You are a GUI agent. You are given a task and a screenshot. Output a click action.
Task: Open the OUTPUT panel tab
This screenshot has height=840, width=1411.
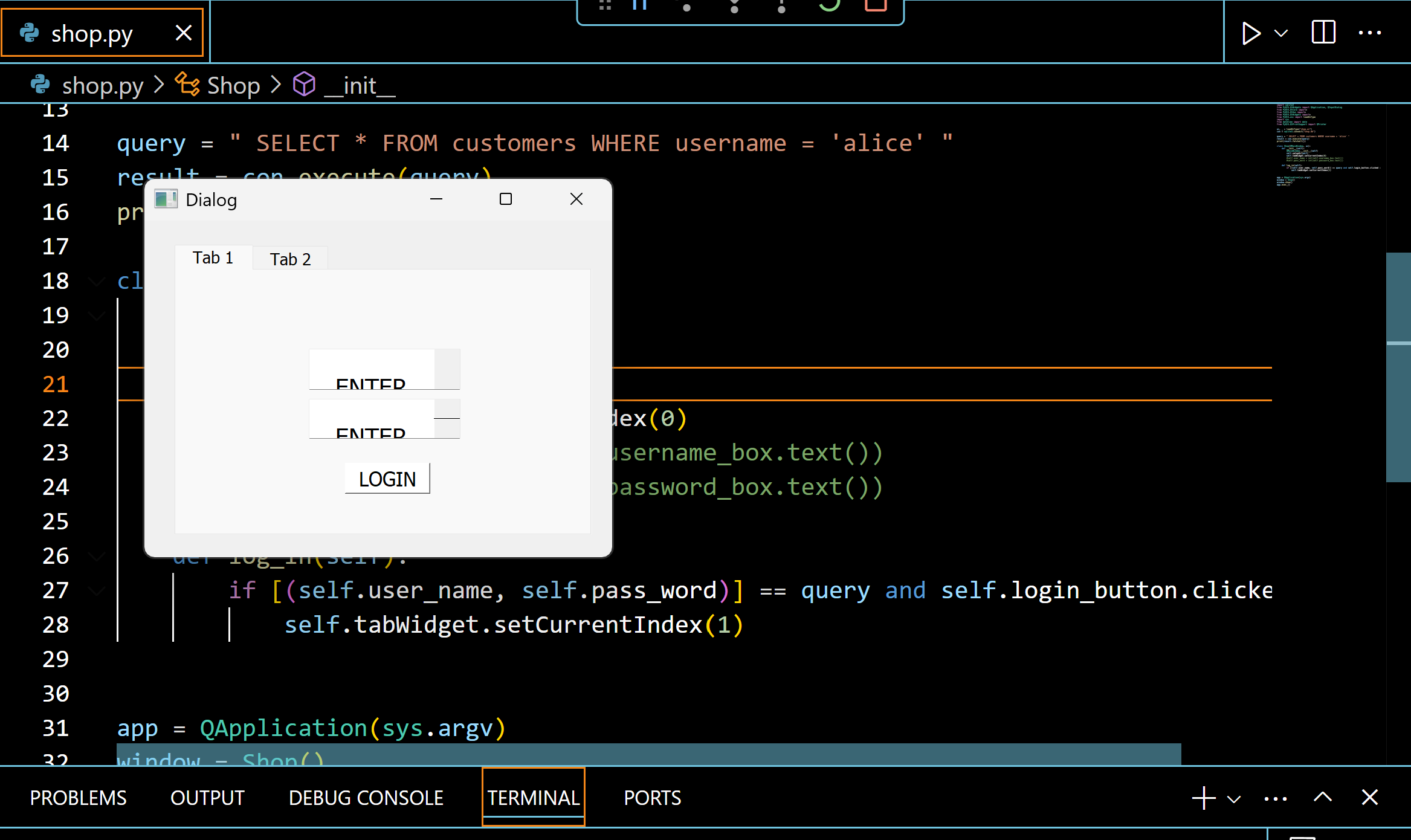[x=207, y=798]
